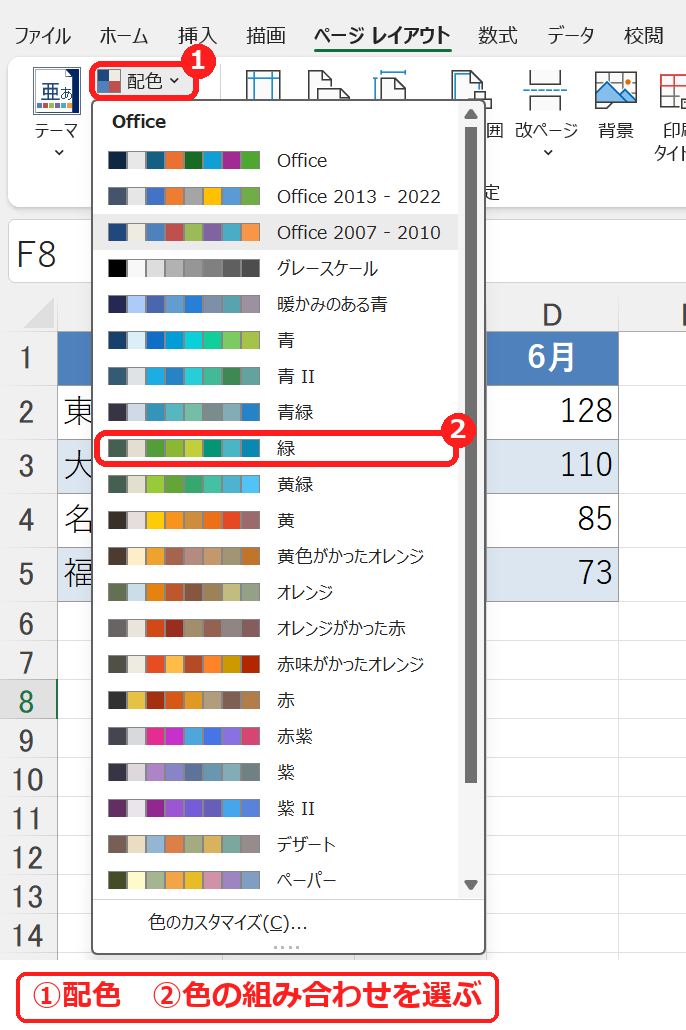
Task: Switch to the 校閲 tab
Action: (x=643, y=35)
